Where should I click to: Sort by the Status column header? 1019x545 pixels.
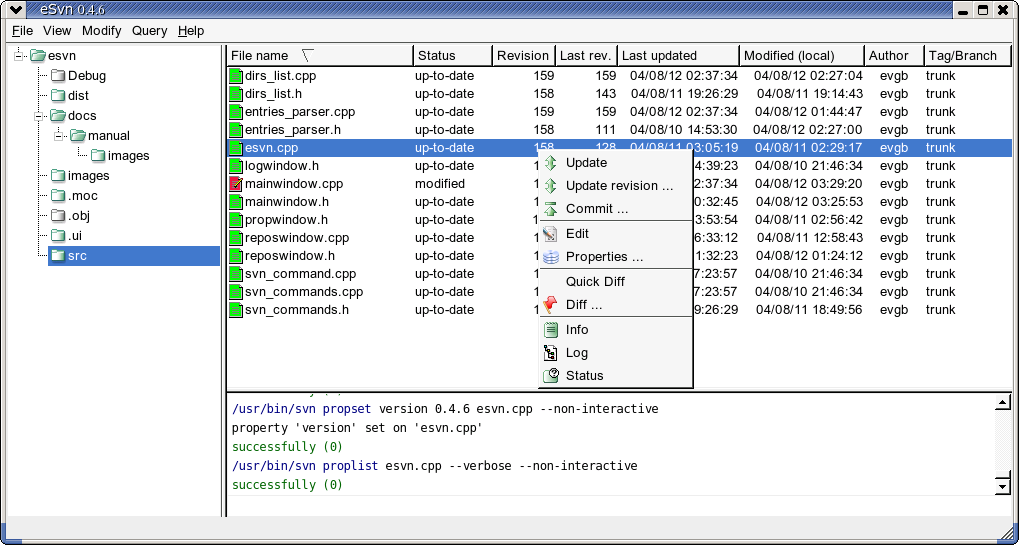click(452, 56)
